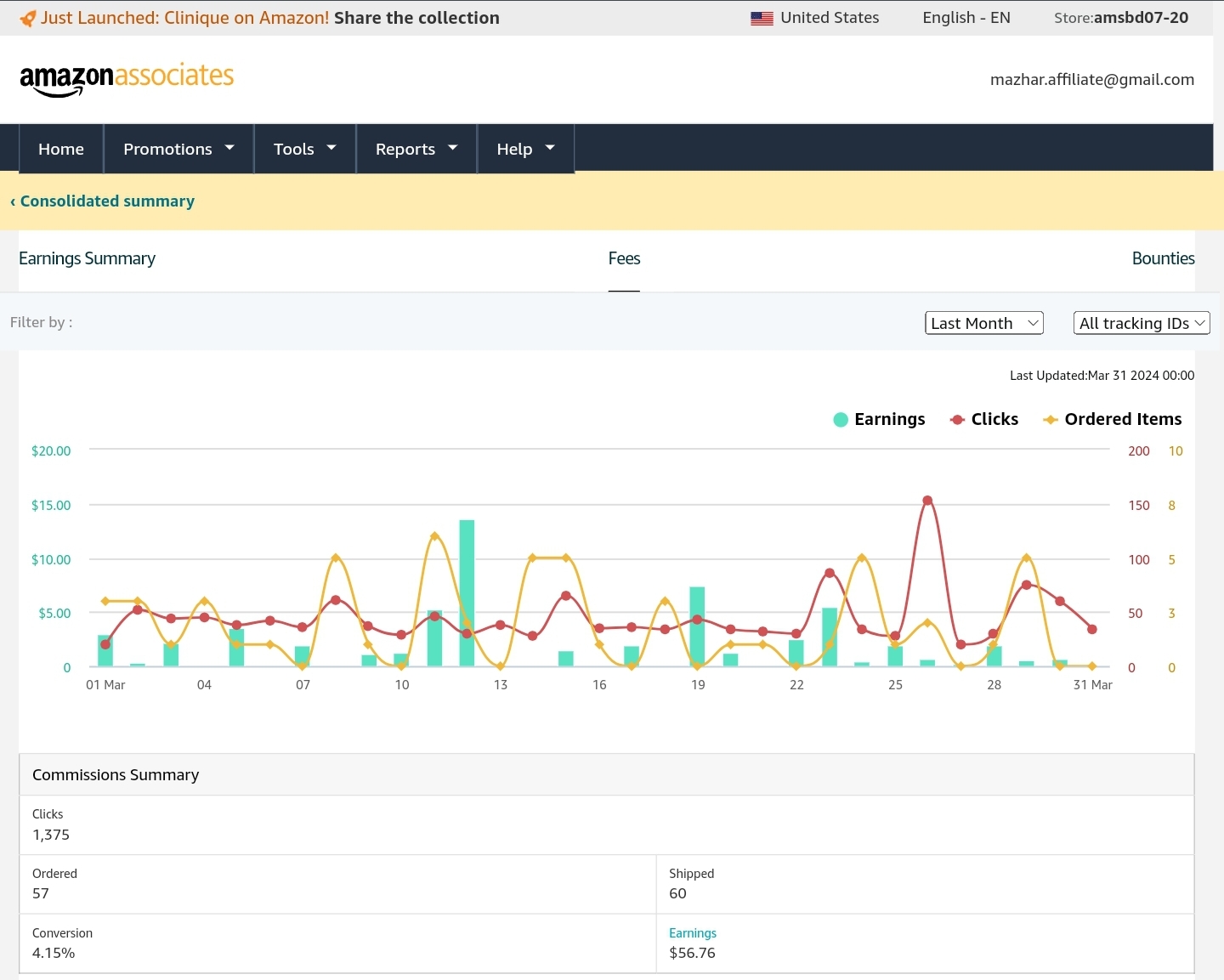The height and width of the screenshot is (980, 1224).
Task: Open the Last Month date filter dropdown
Action: coord(984,323)
